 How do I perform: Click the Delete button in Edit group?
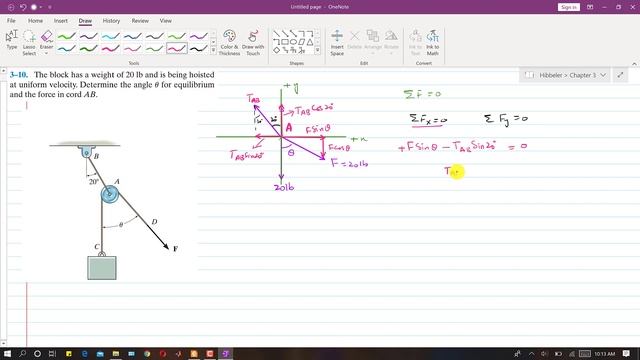tap(354, 40)
